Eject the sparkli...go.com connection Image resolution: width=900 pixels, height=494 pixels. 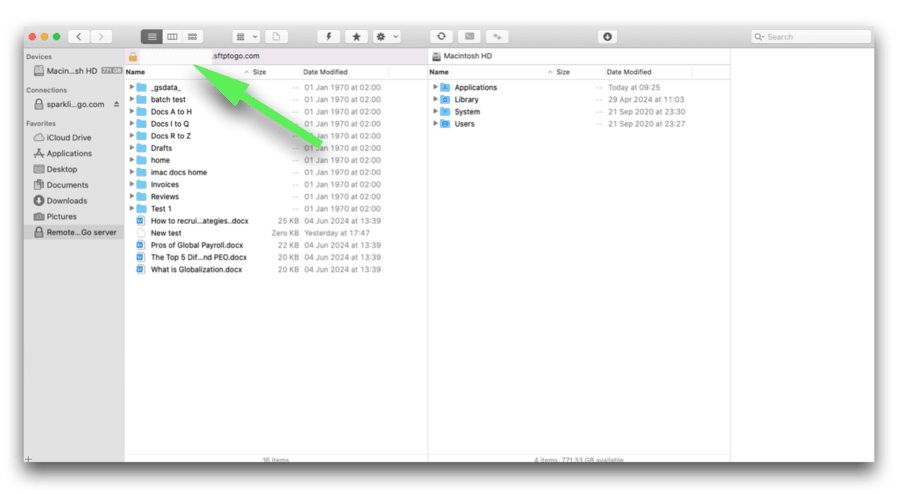point(117,104)
